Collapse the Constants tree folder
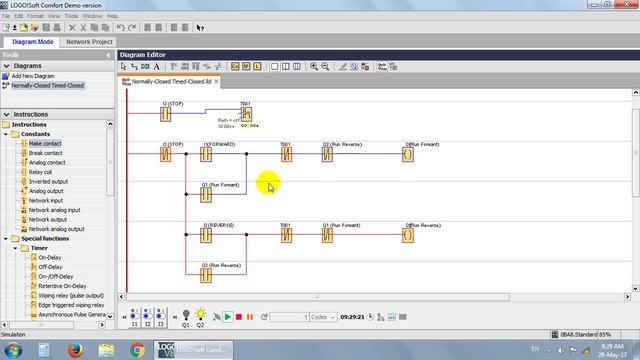Viewport: 640px width, 360px height. coord(6,134)
